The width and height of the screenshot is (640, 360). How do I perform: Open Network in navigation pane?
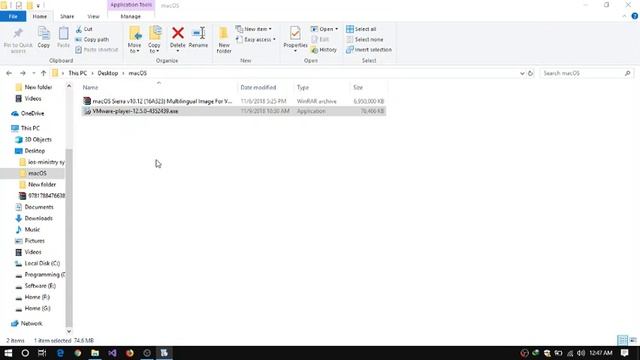coord(31,324)
